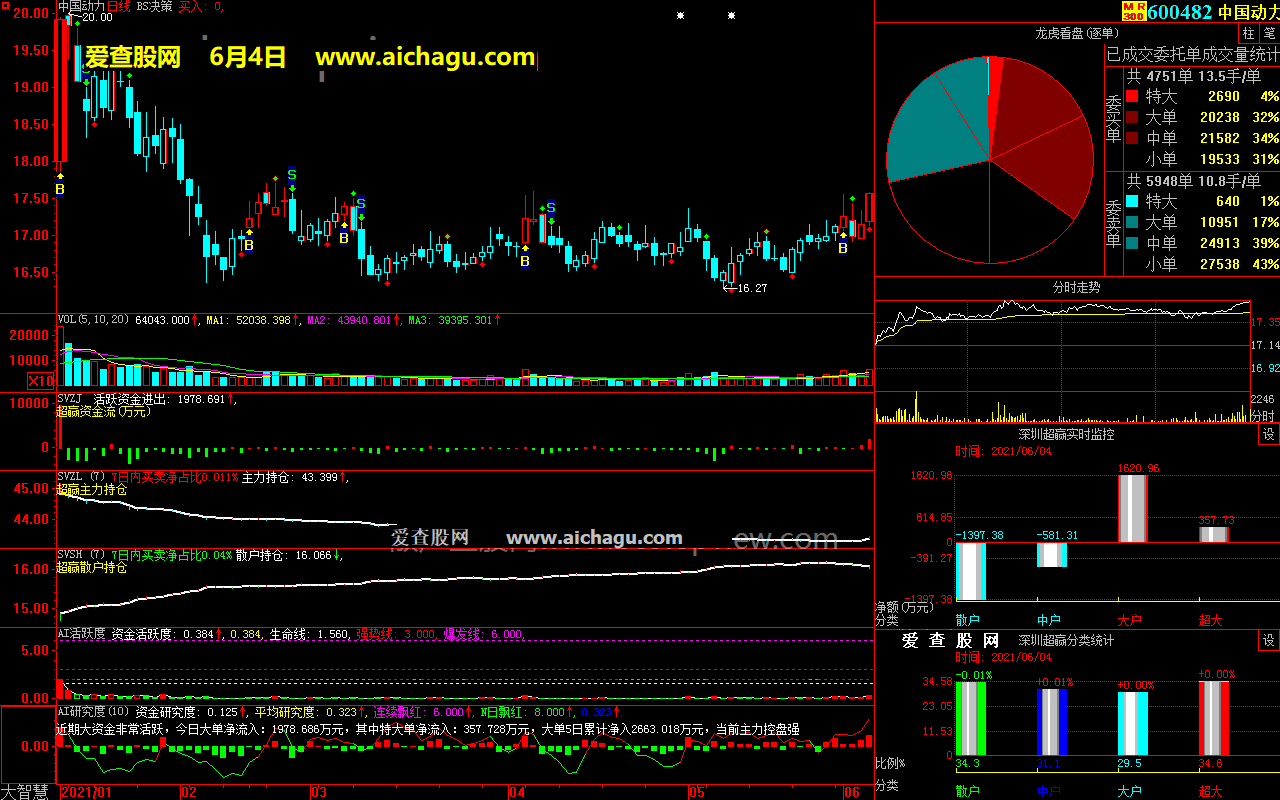The height and width of the screenshot is (800, 1280).
Task: Click the 16.27 lowest price annotation
Action: 751,288
